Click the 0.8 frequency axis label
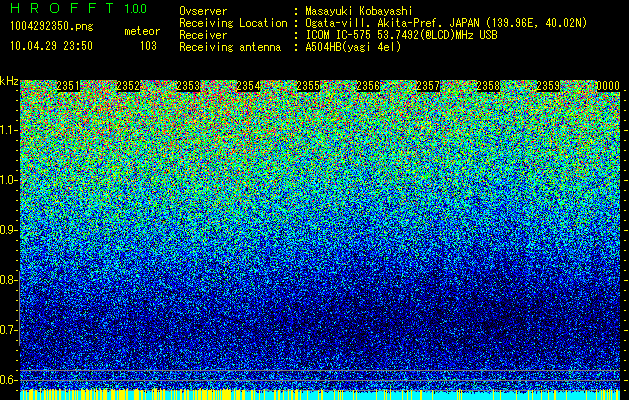The height and width of the screenshot is (400, 629). click(7, 280)
